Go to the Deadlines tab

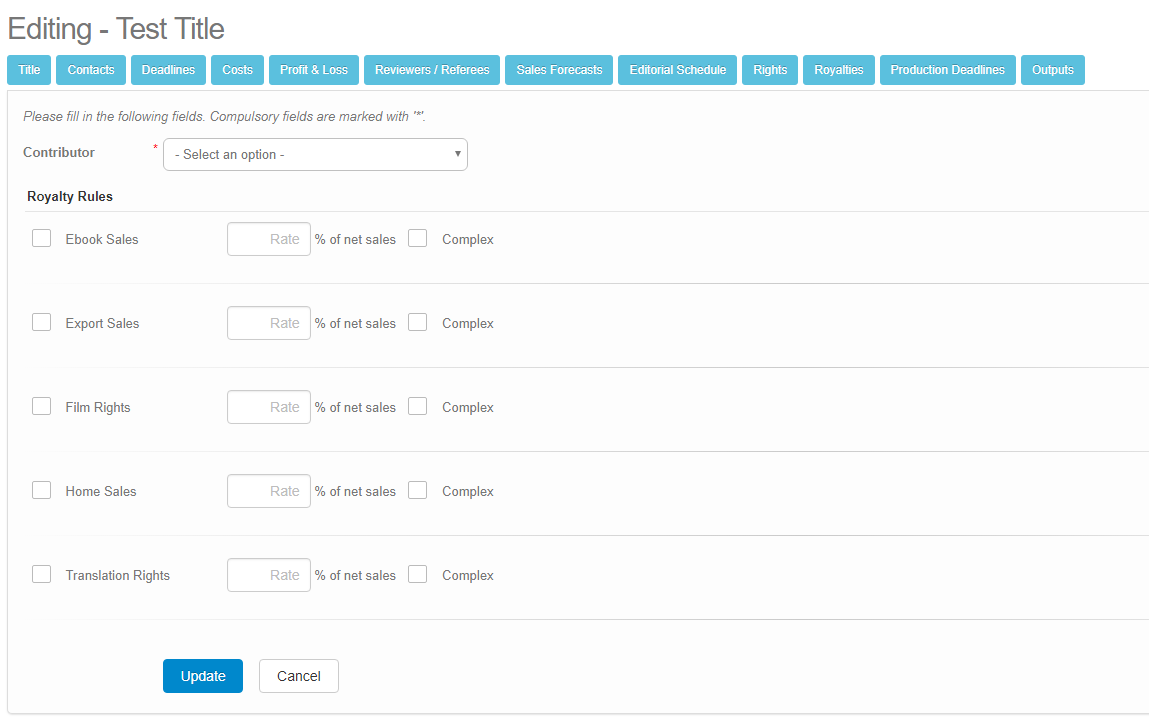click(x=169, y=70)
